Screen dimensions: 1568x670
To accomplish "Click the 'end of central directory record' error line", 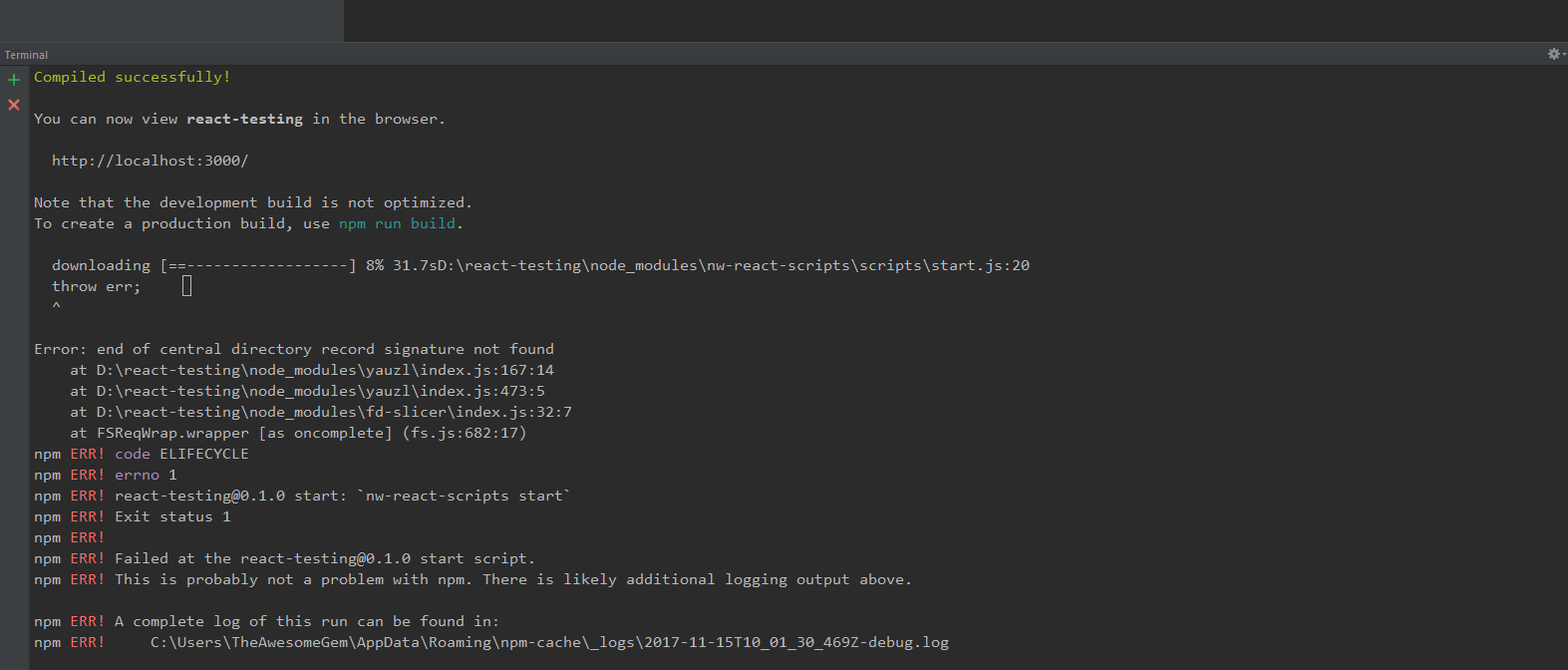I will pyautogui.click(x=294, y=349).
